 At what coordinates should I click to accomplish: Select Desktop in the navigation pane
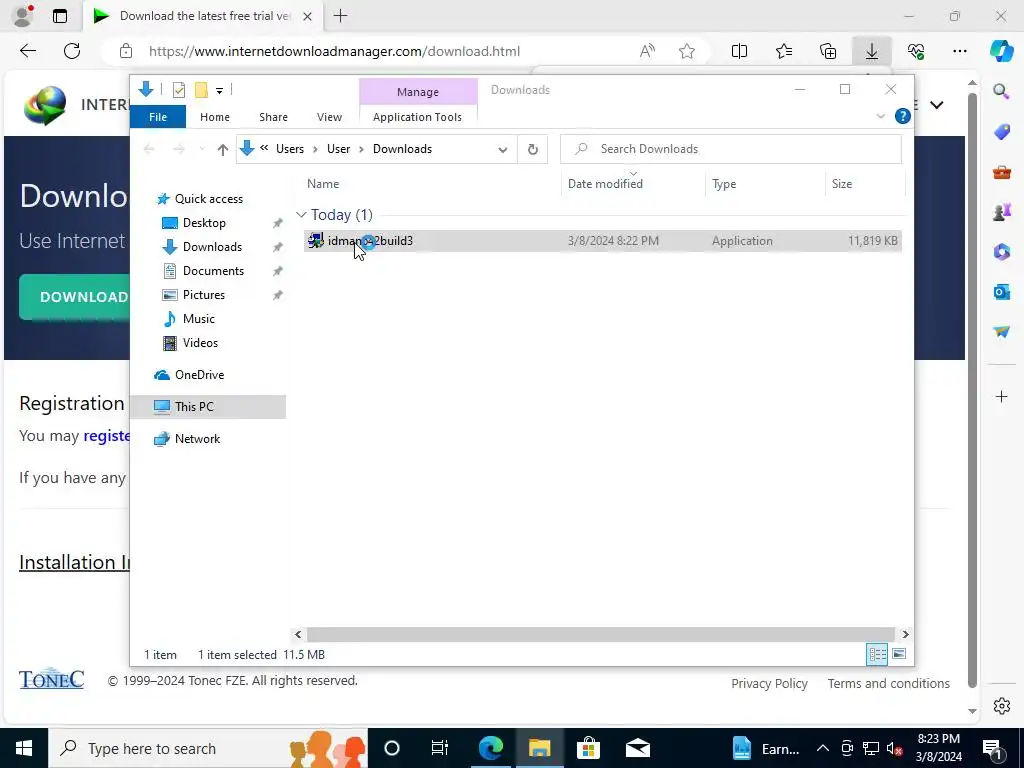tap(204, 223)
